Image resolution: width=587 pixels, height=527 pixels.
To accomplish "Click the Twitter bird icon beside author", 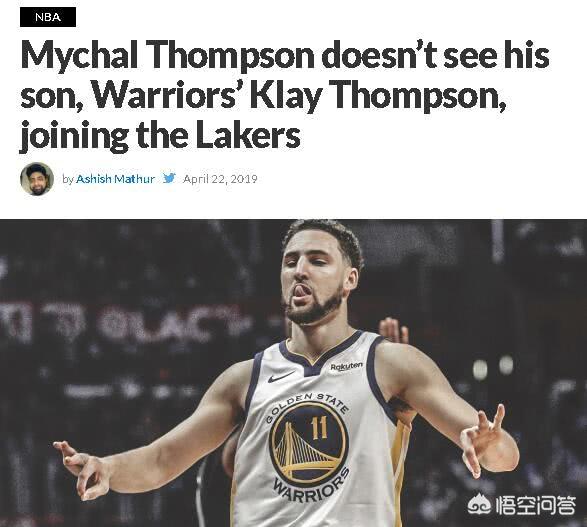I will [169, 178].
